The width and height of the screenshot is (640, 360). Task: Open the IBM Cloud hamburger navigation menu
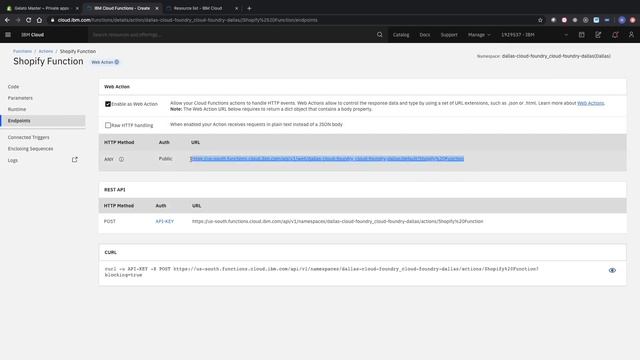[8, 35]
